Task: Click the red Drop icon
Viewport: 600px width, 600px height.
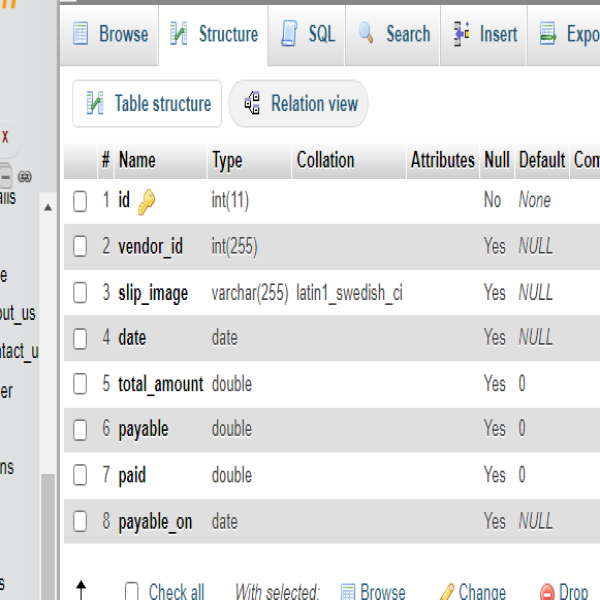Action: coord(547,592)
